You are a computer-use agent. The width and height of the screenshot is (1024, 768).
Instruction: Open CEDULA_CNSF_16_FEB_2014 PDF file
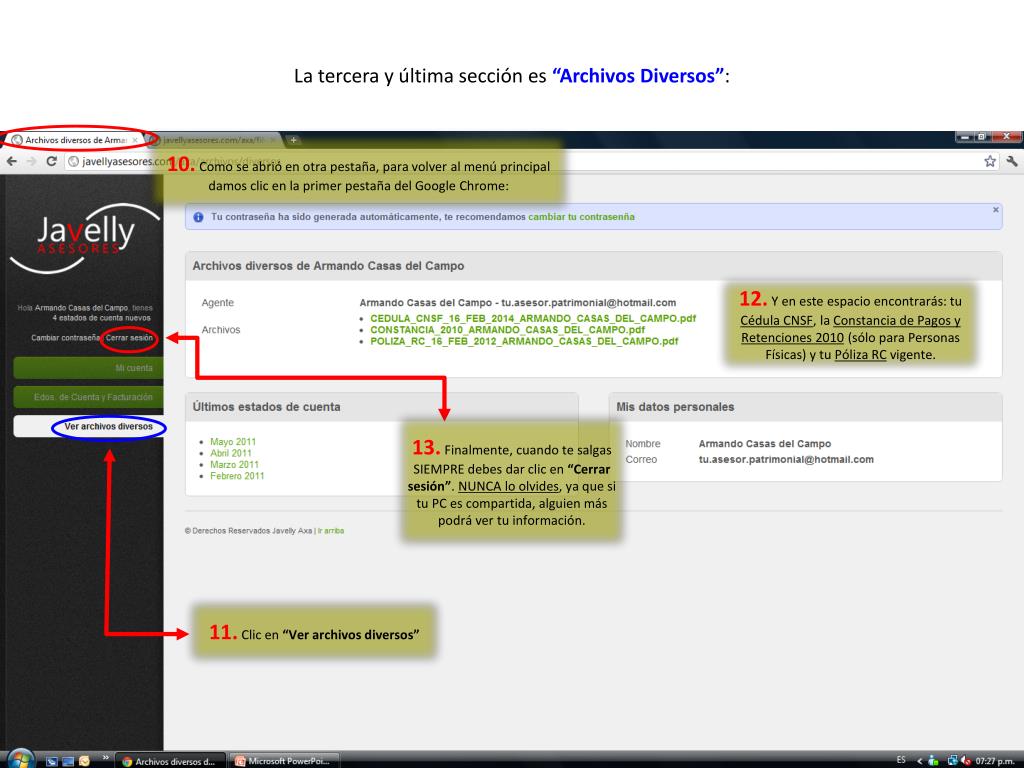coord(533,318)
